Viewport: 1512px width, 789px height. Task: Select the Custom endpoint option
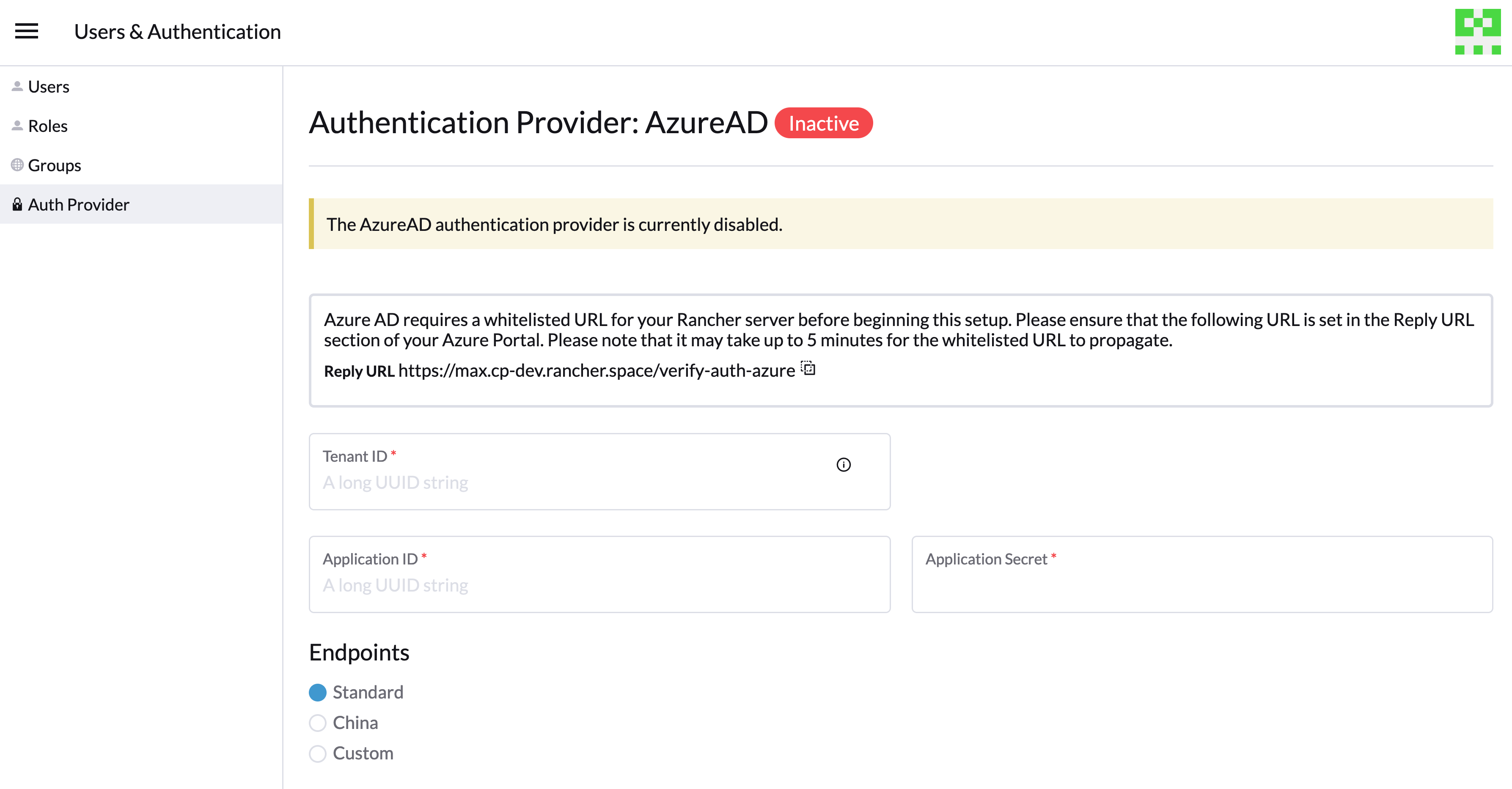click(318, 754)
